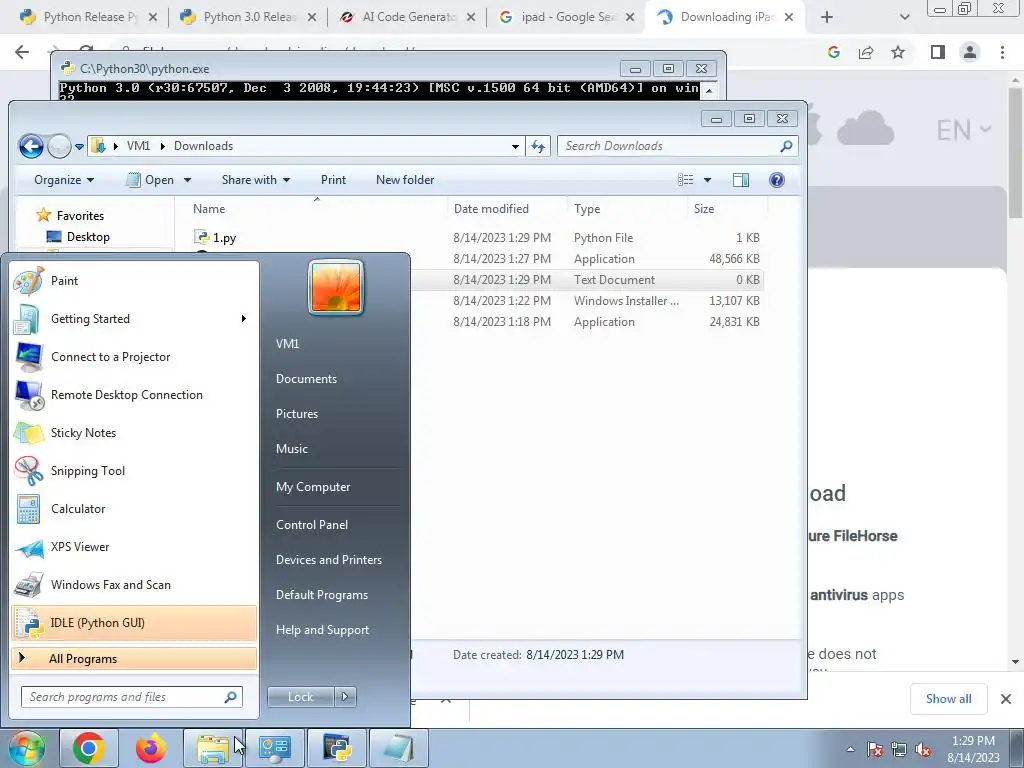This screenshot has width=1024, height=768.
Task: Bookmark this page with star icon
Action: click(898, 52)
